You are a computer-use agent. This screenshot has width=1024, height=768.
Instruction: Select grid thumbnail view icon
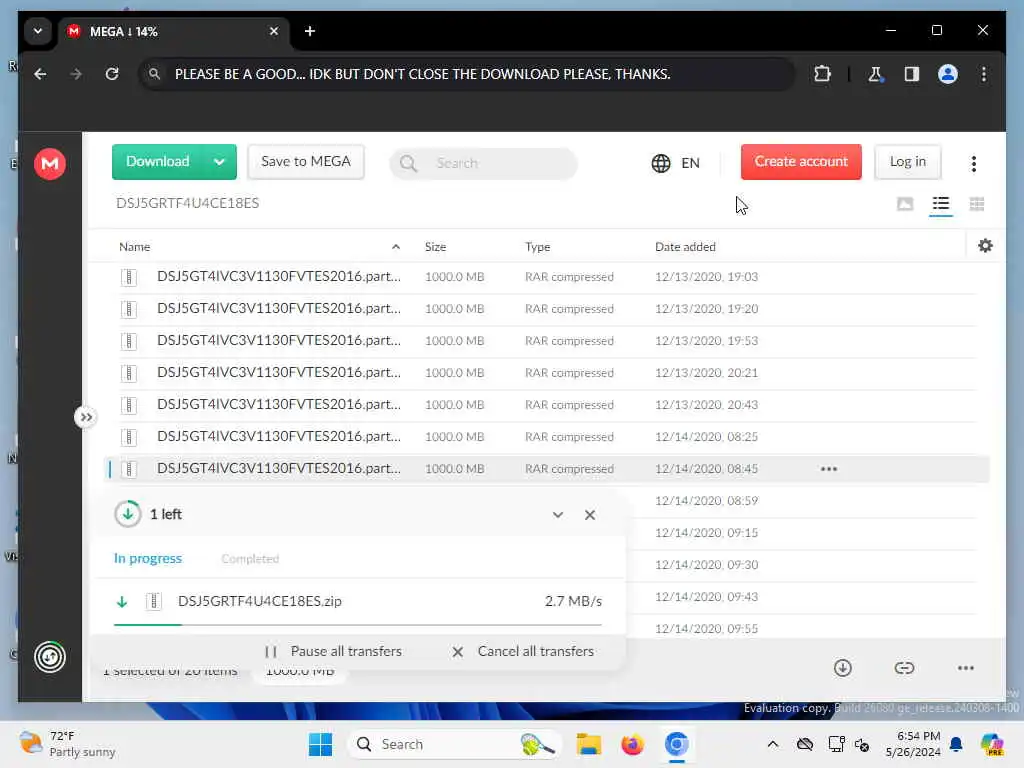977,204
